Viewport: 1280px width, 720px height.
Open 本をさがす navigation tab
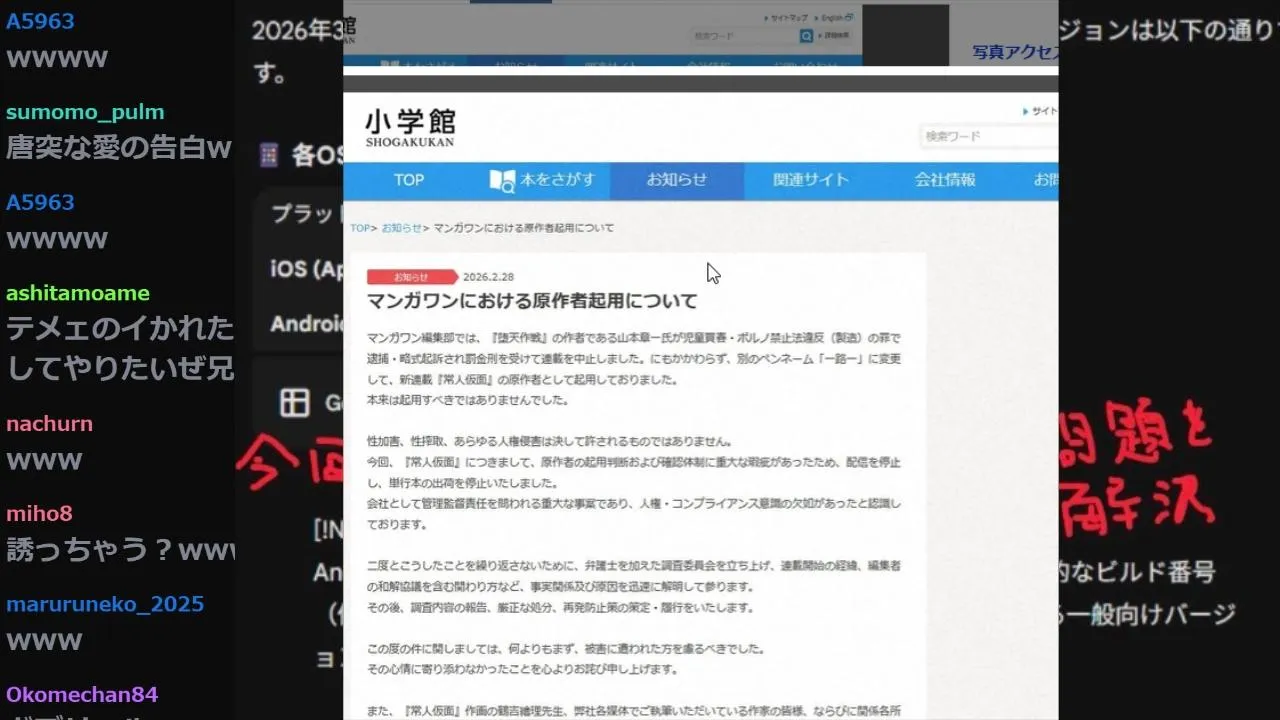542,181
